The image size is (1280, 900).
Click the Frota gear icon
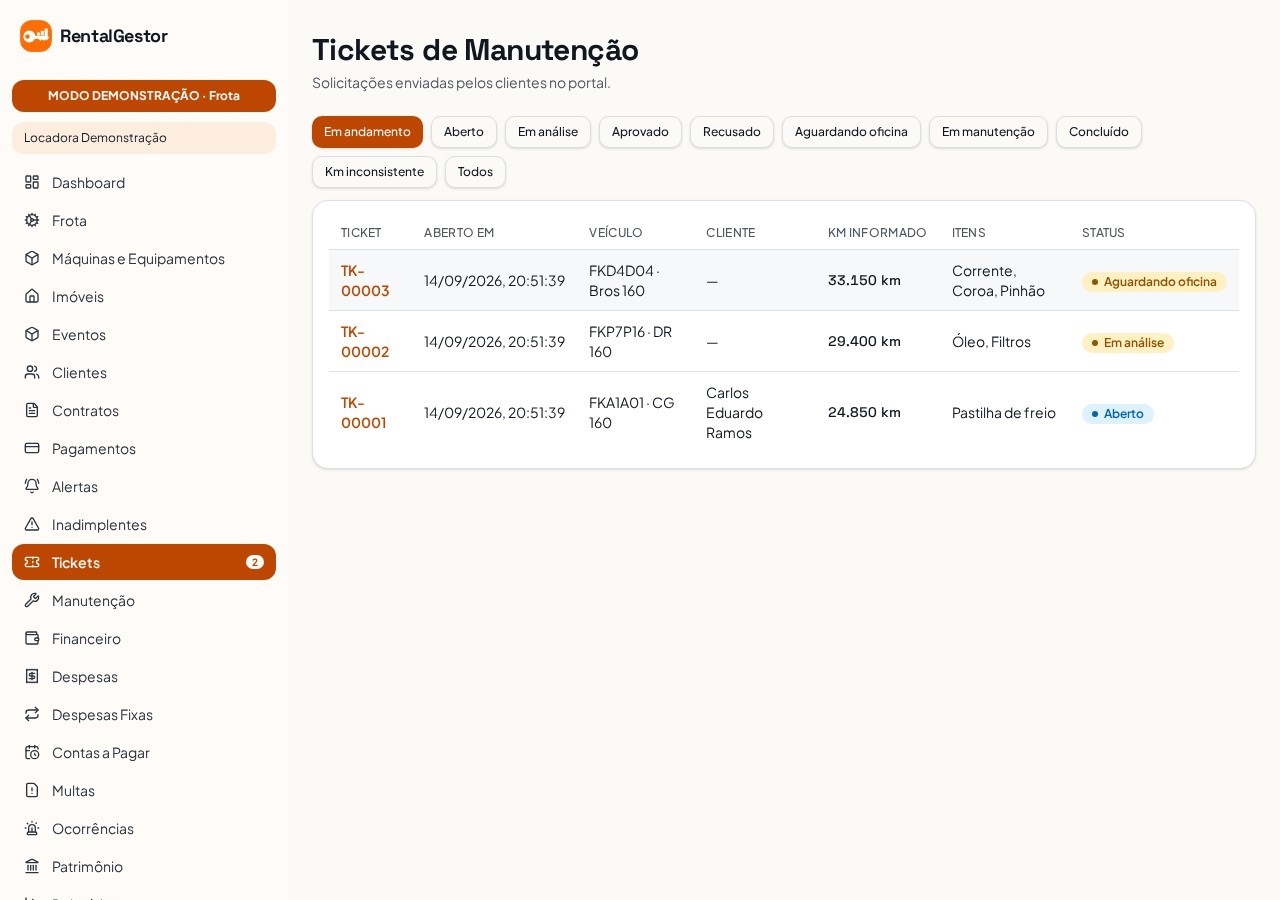32,220
